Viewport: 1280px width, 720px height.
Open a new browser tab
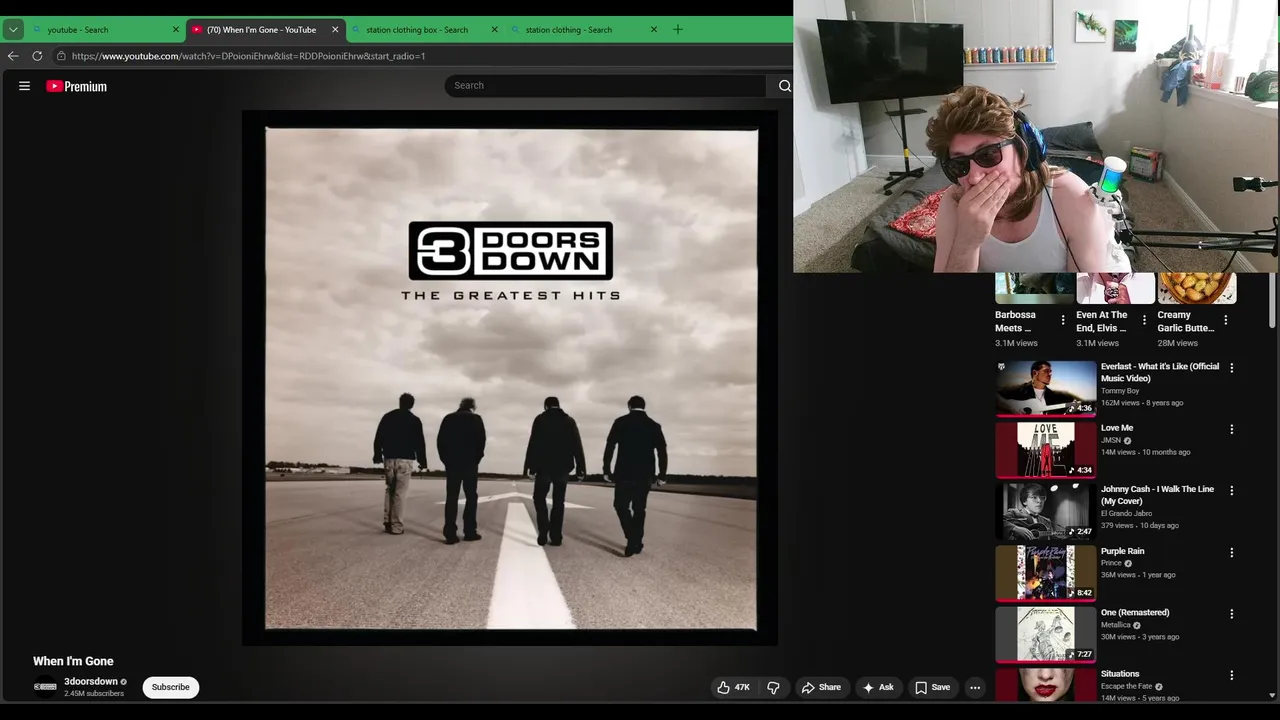[678, 30]
